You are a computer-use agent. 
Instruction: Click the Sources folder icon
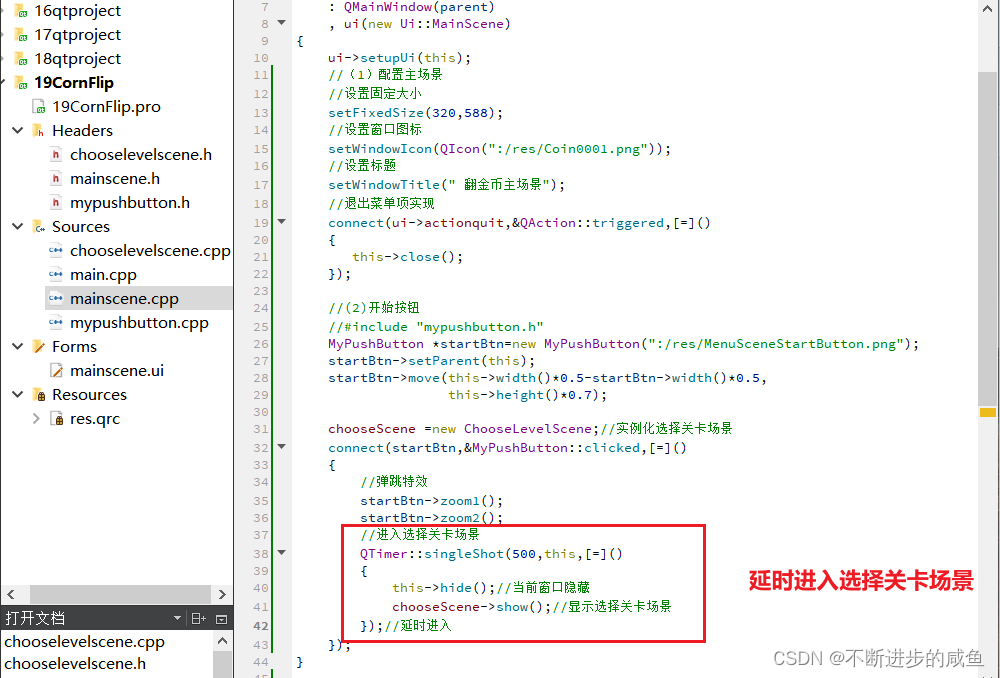pos(39,227)
